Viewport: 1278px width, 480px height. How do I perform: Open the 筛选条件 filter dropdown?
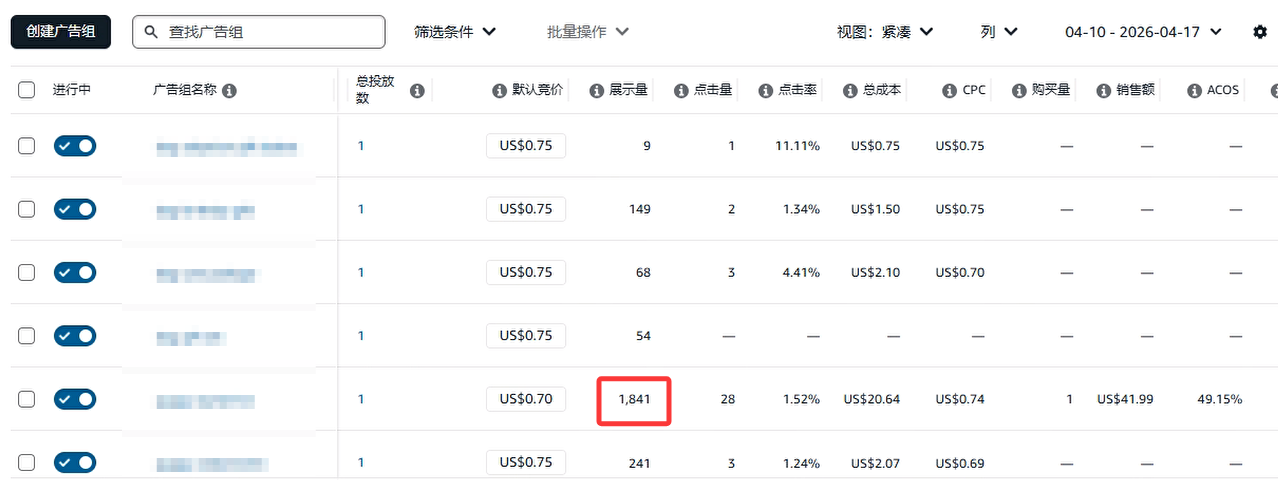pos(455,32)
